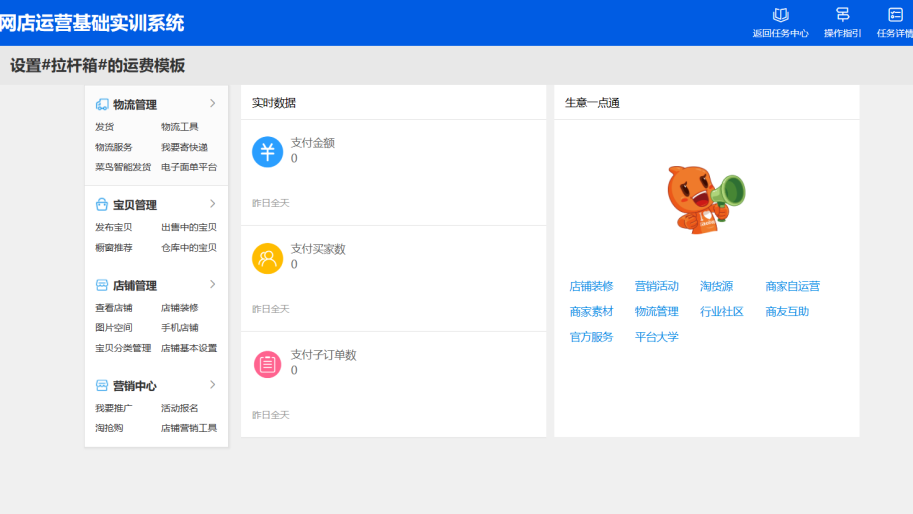Select 橱窗推荐 in sidebar
Image resolution: width=913 pixels, height=514 pixels.
click(114, 247)
